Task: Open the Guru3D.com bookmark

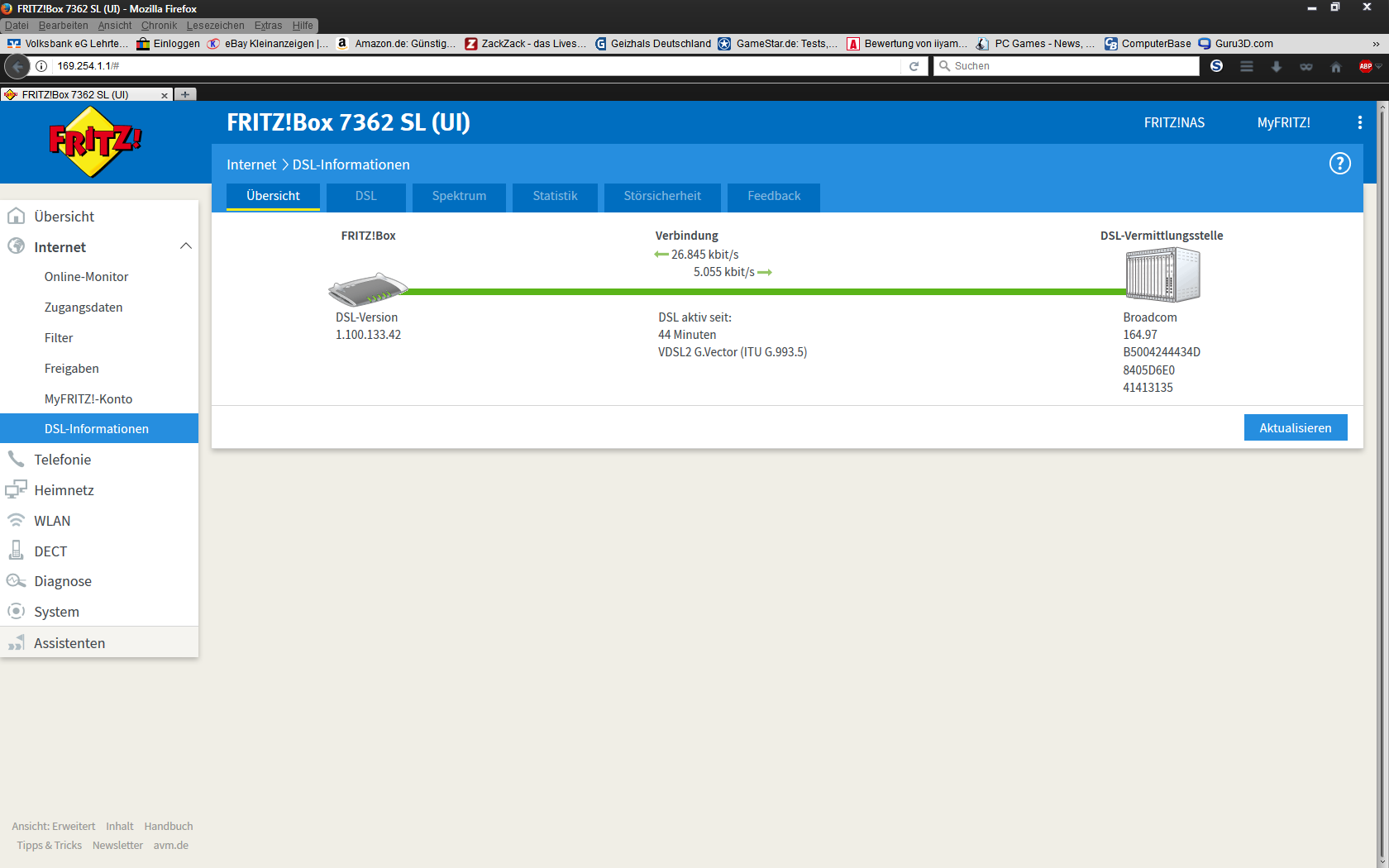Action: coord(1236,44)
